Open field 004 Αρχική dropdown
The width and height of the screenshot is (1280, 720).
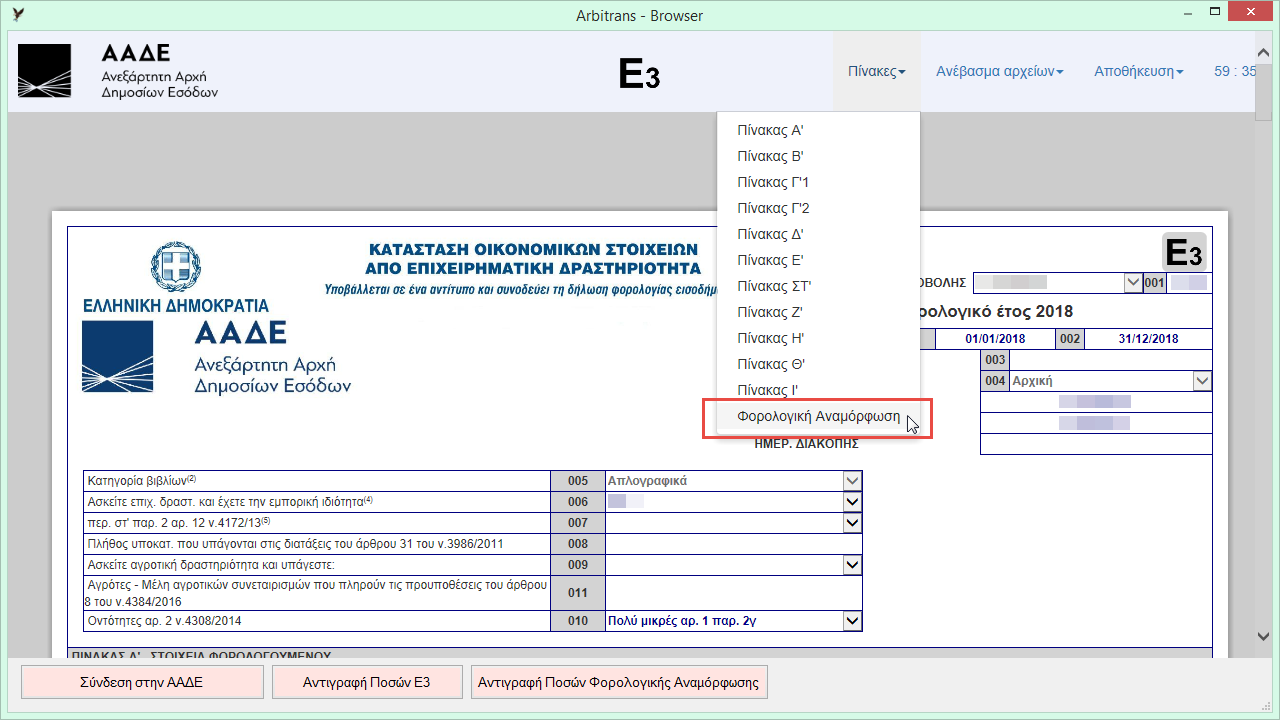[1202, 381]
